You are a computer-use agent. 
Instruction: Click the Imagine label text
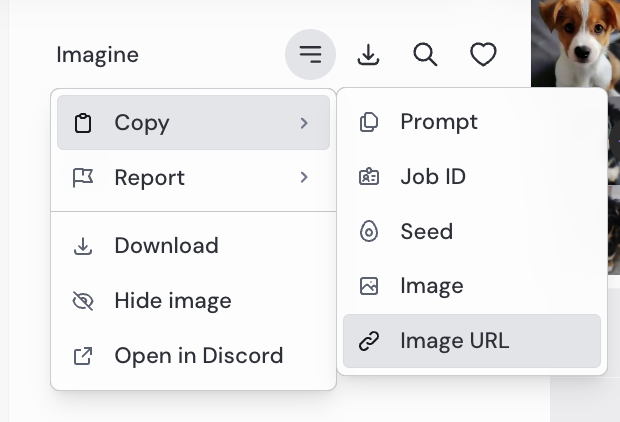(x=98, y=55)
